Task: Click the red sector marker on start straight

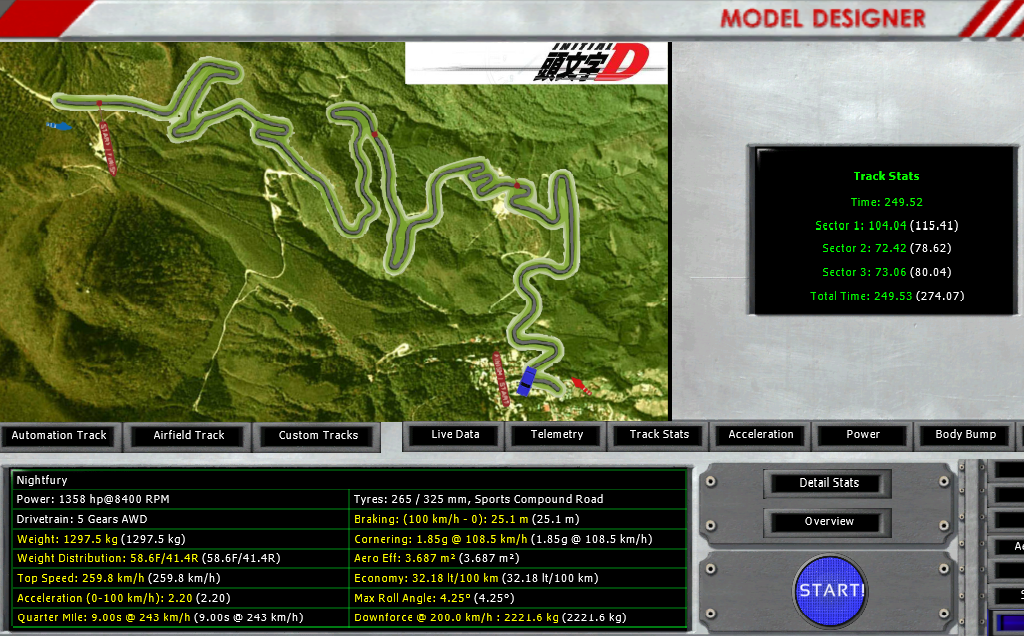Action: [x=99, y=103]
